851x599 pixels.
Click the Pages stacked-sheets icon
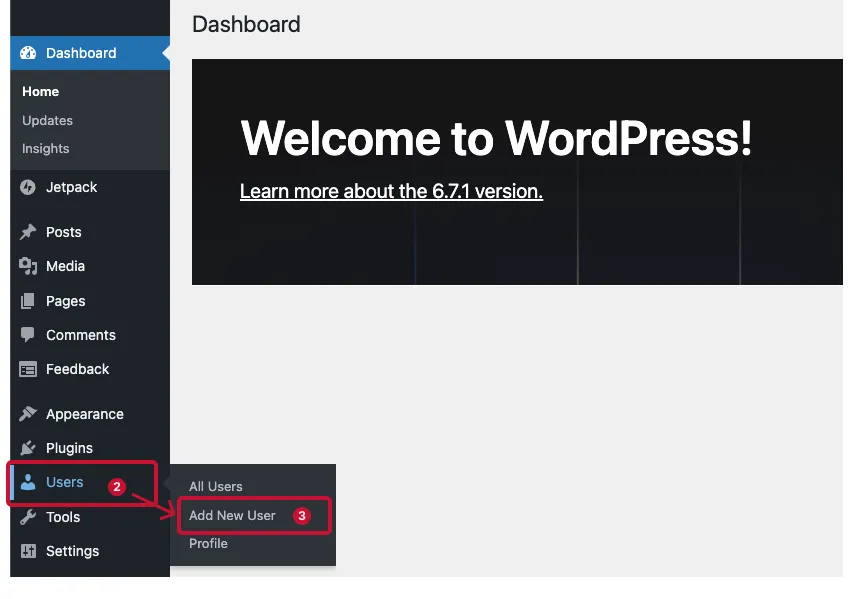(28, 301)
